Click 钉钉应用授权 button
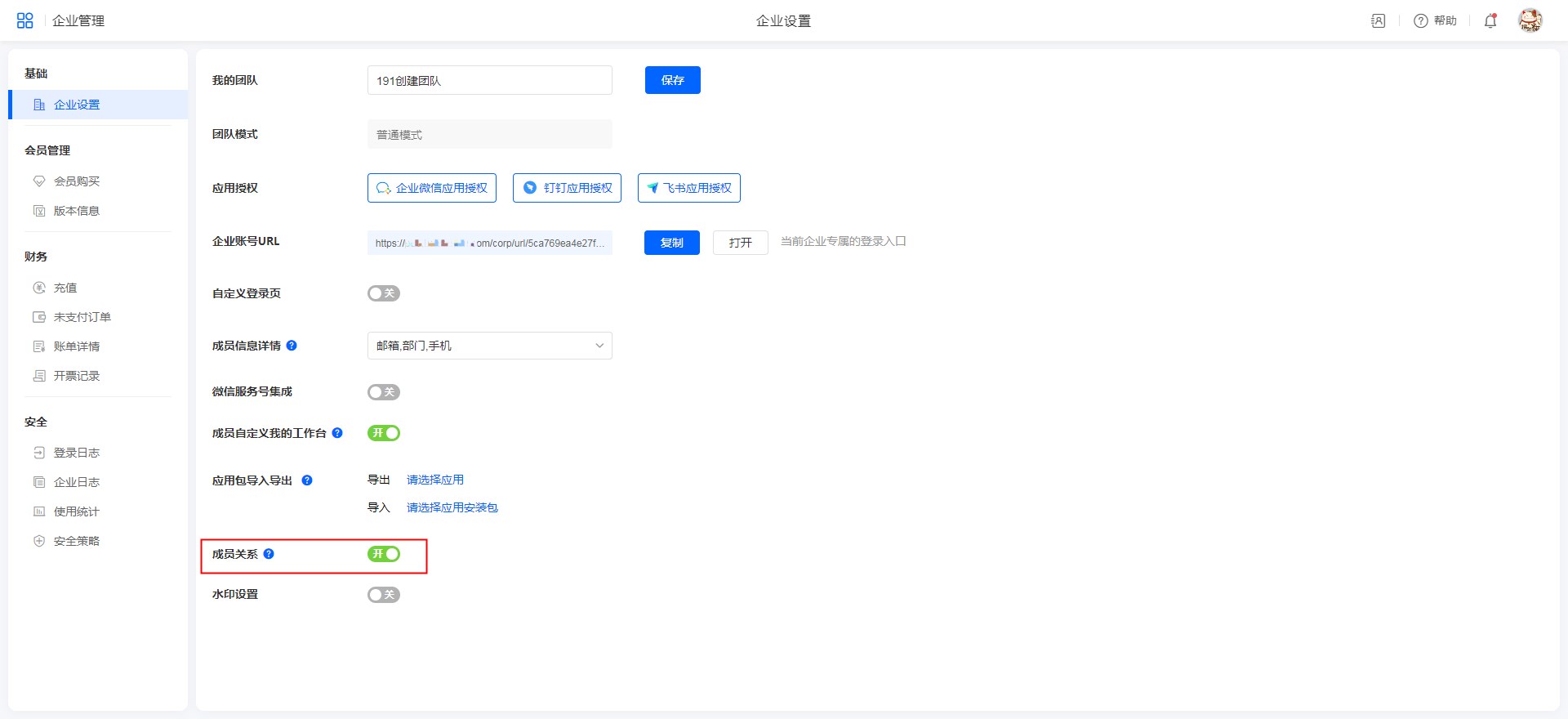Viewport: 1568px width, 719px height. coord(567,188)
